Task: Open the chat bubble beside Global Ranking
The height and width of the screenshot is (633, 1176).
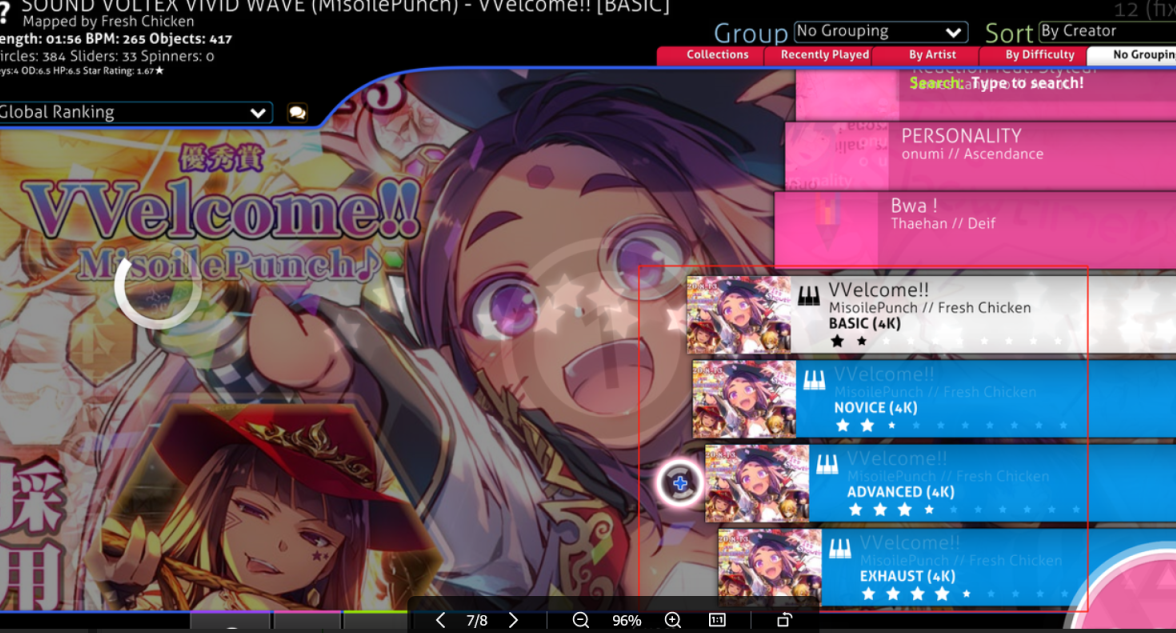Action: (298, 112)
